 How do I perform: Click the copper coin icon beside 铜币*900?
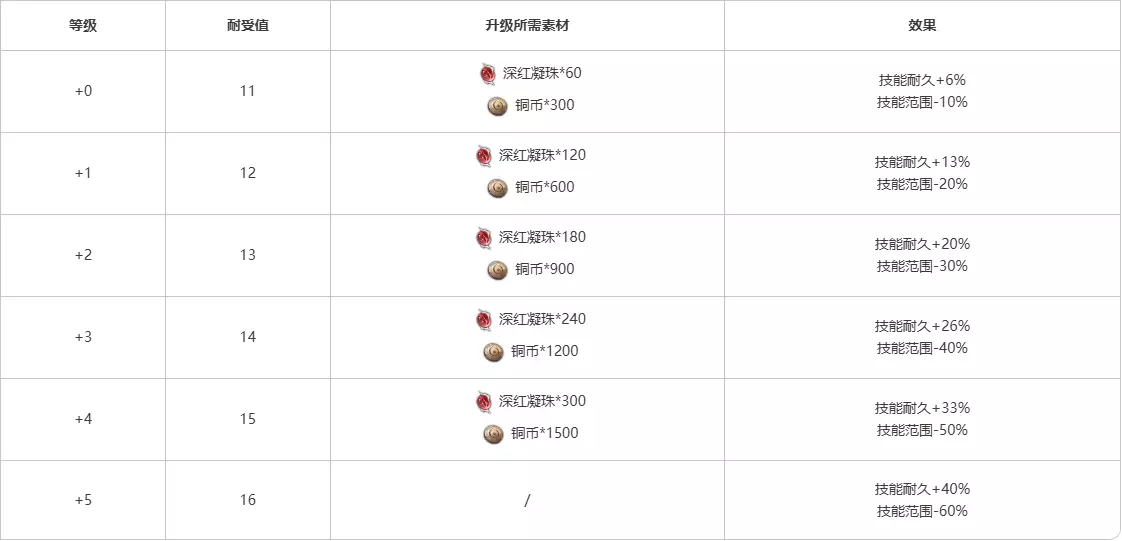coord(497,270)
